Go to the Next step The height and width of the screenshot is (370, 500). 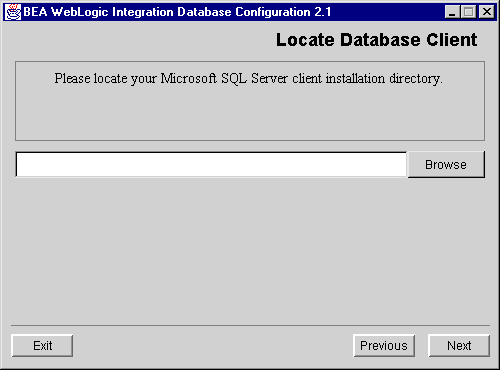(459, 346)
